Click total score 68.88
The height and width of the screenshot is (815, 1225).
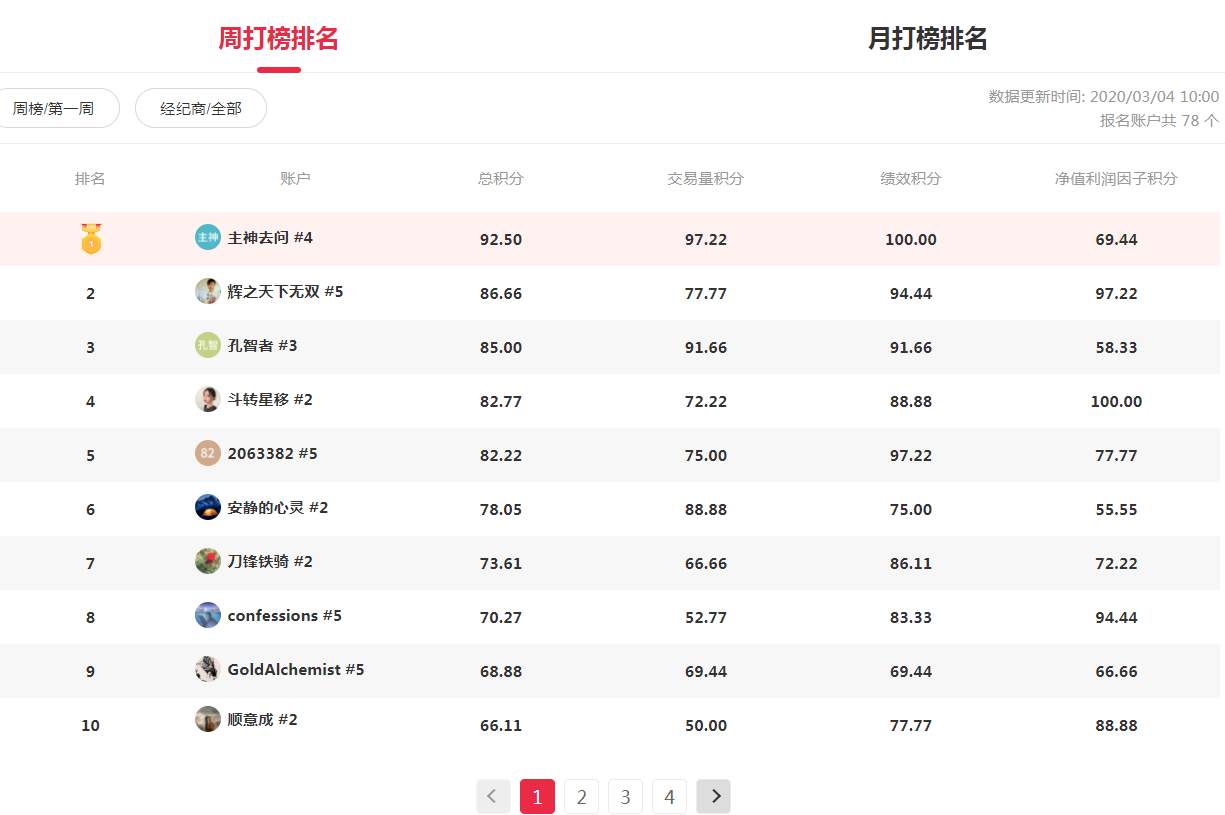[501, 672]
